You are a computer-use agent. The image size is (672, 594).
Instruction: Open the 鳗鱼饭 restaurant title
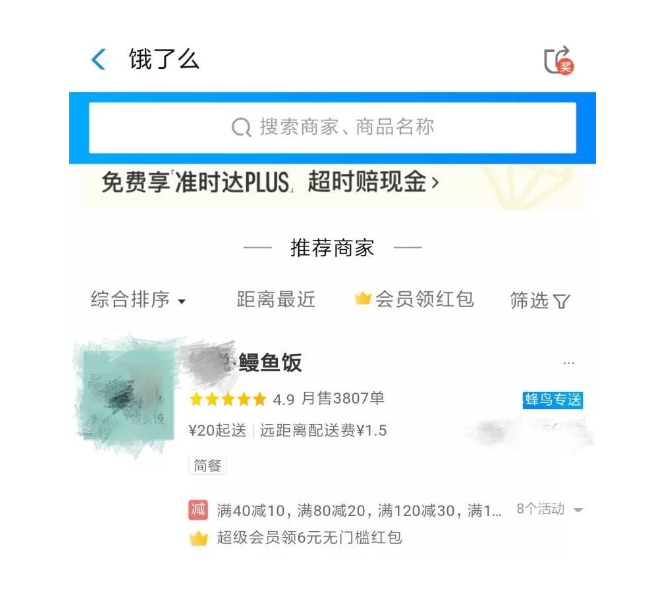[x=270, y=363]
